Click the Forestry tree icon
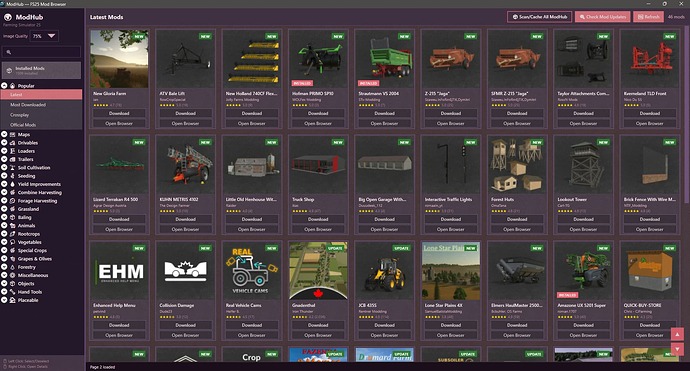This screenshot has height=371, width=690. click(x=12, y=267)
